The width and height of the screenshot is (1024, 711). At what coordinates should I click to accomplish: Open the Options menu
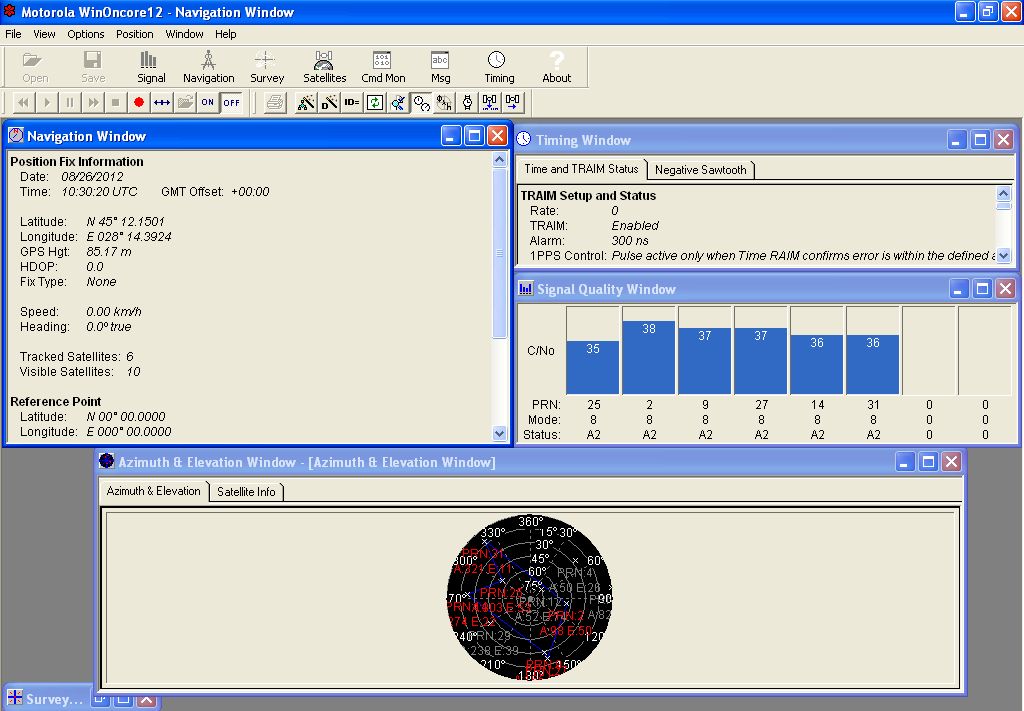(x=86, y=34)
